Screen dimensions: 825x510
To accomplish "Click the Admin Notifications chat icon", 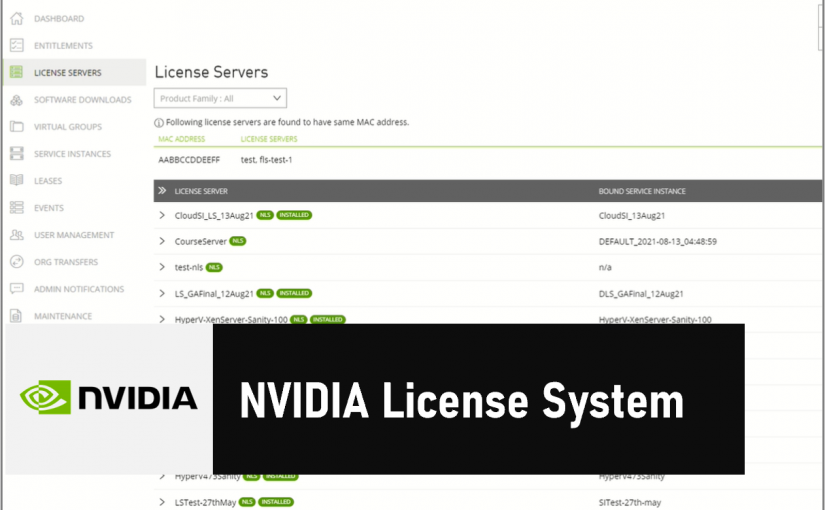I will [17, 288].
